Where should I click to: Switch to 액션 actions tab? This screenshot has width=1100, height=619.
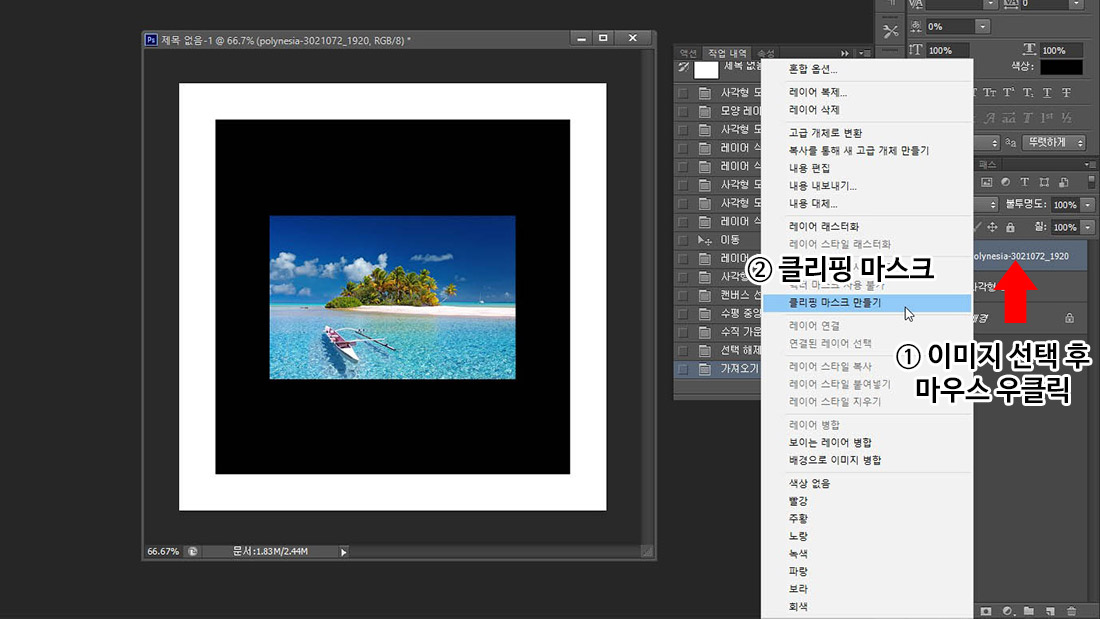click(x=688, y=53)
